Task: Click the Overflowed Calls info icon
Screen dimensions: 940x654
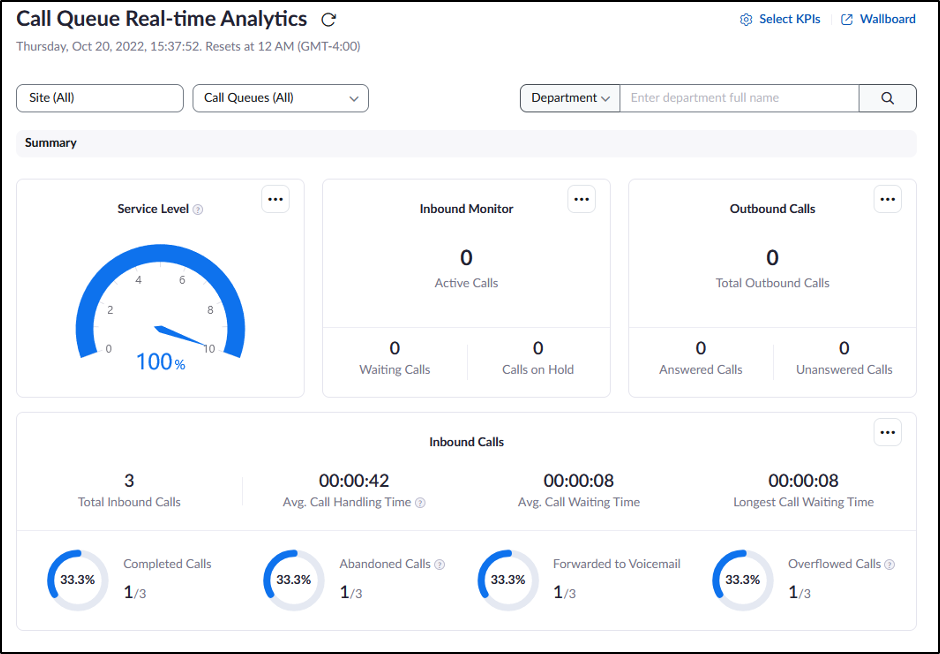Action: point(891,563)
